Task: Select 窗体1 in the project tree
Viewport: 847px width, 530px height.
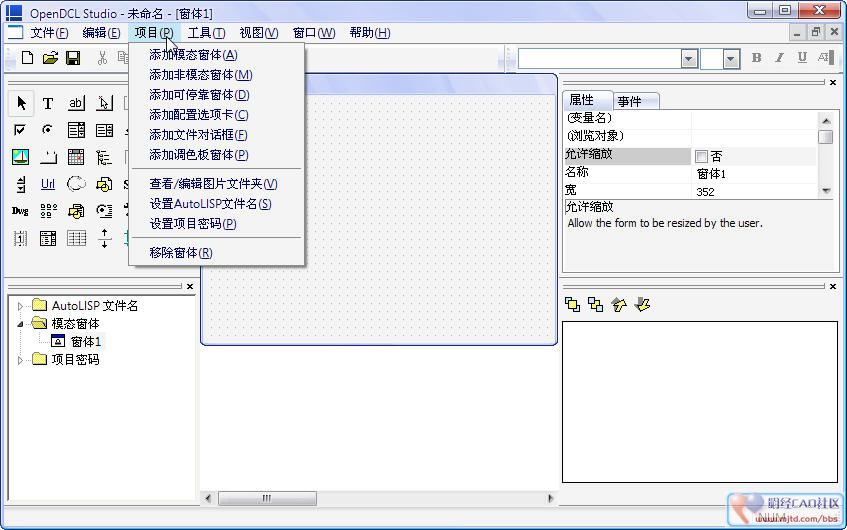Action: 86,342
